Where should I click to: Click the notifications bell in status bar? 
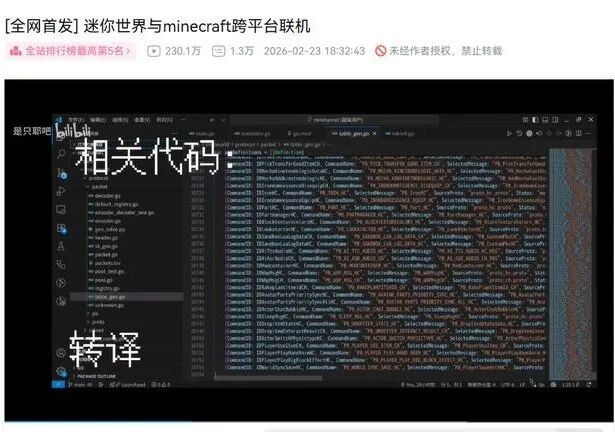(x=589, y=385)
